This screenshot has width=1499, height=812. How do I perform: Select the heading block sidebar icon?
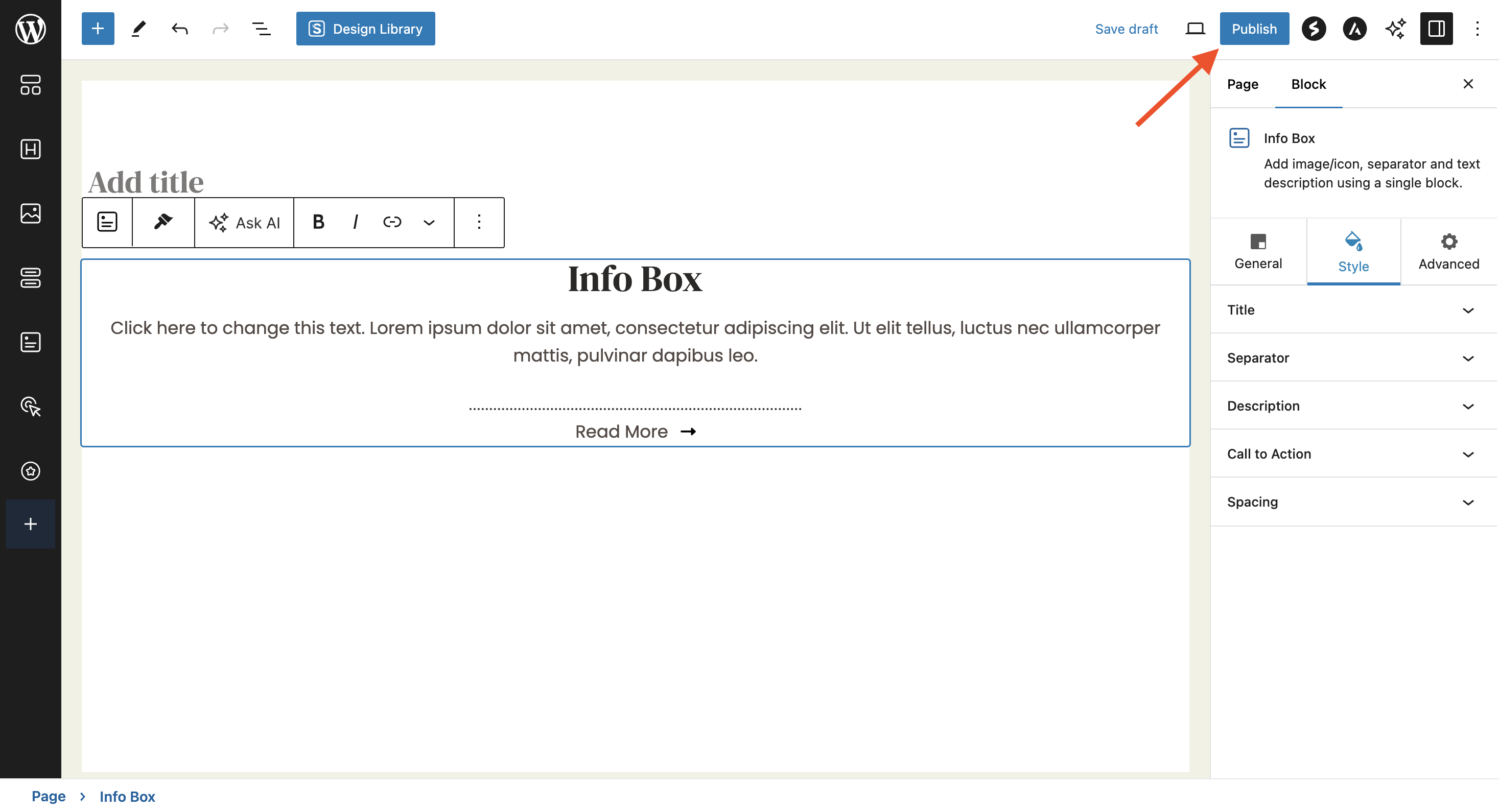tap(30, 150)
